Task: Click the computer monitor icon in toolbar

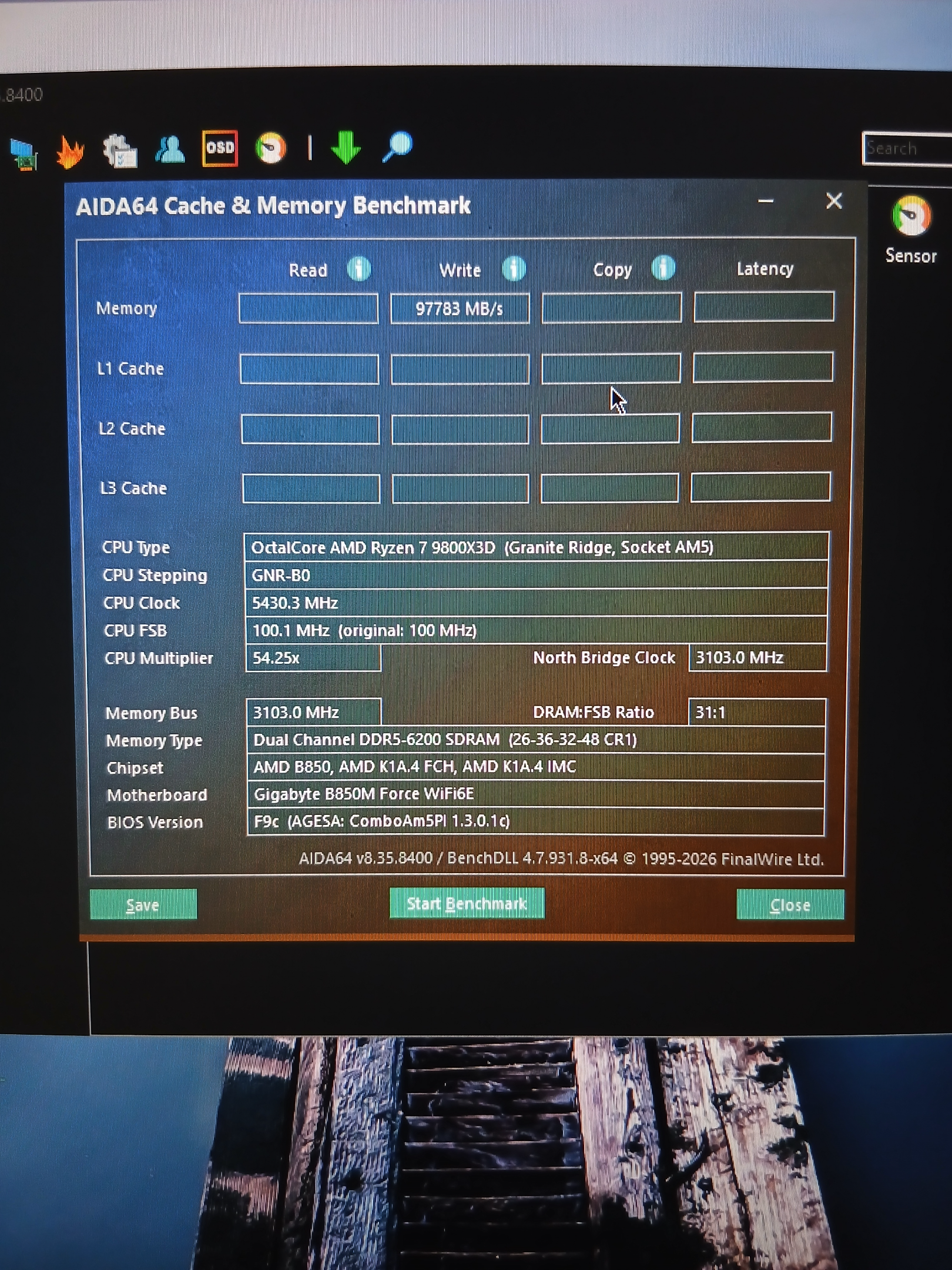Action: tap(24, 154)
